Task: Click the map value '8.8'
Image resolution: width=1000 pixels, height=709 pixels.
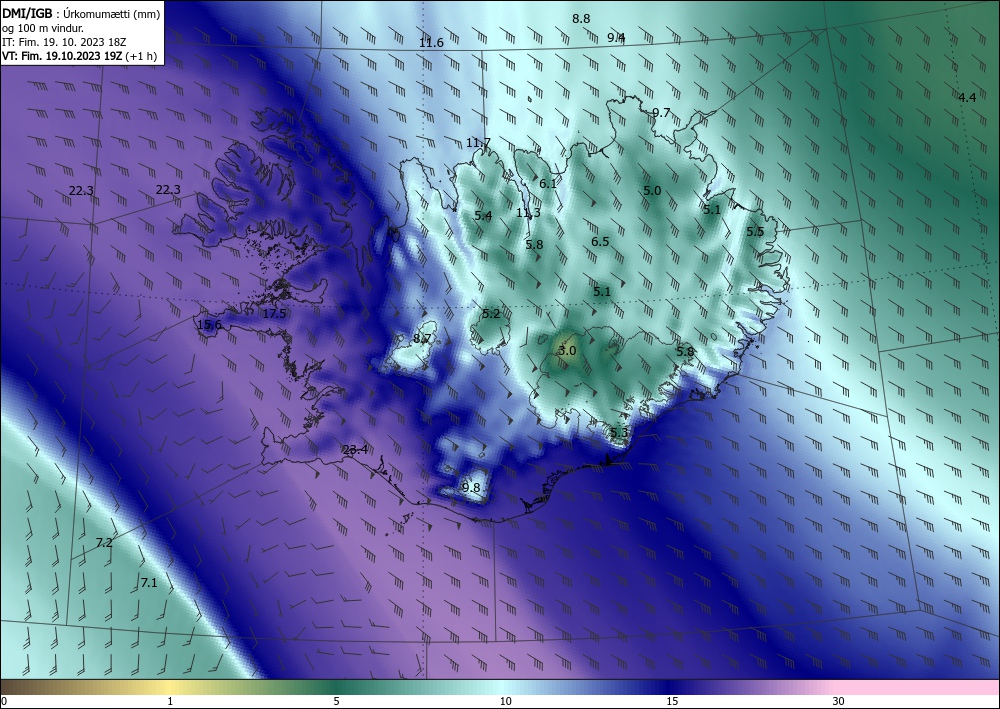Action: 581,18
